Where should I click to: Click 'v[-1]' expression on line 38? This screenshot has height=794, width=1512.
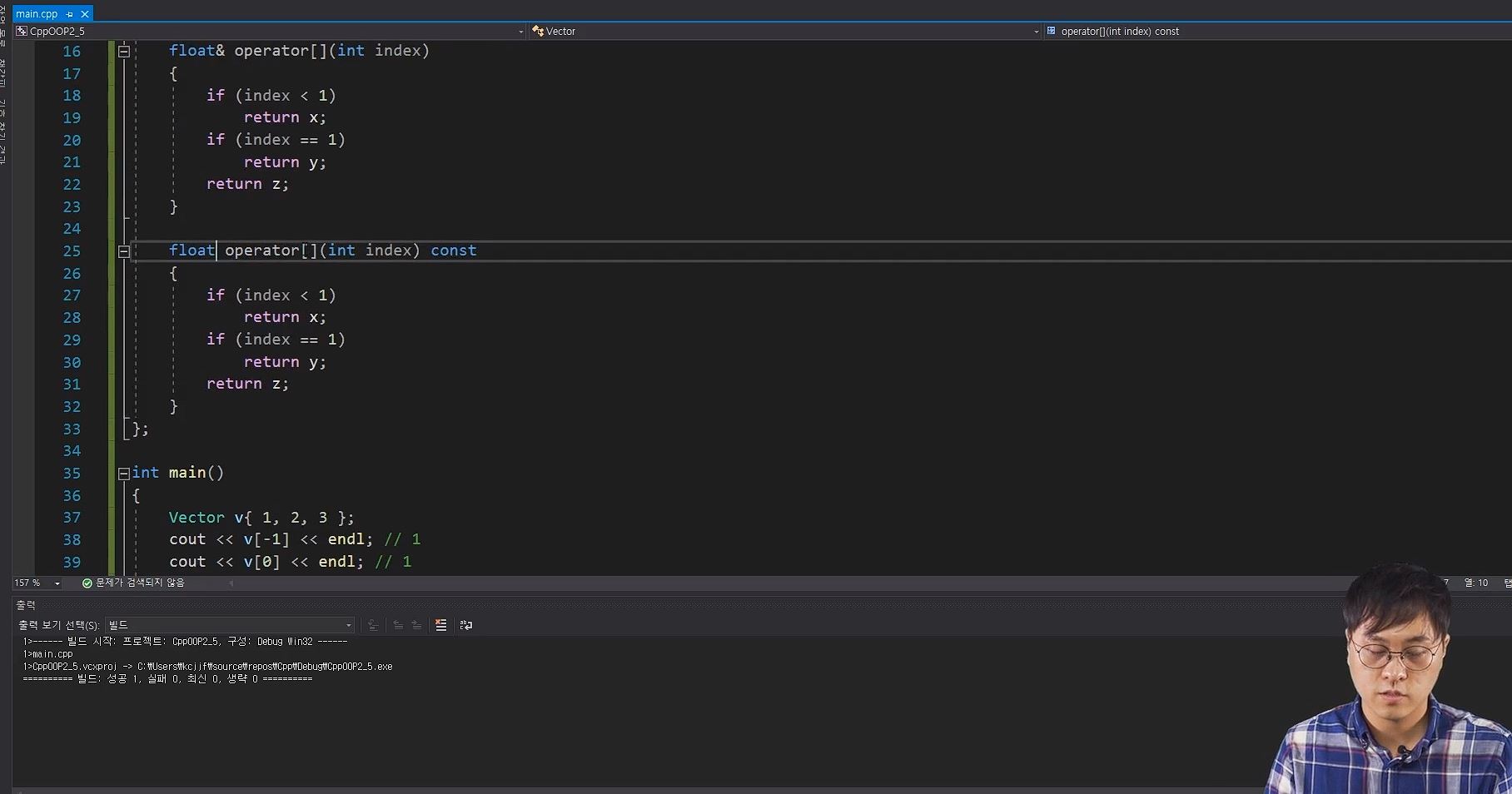[x=266, y=539]
